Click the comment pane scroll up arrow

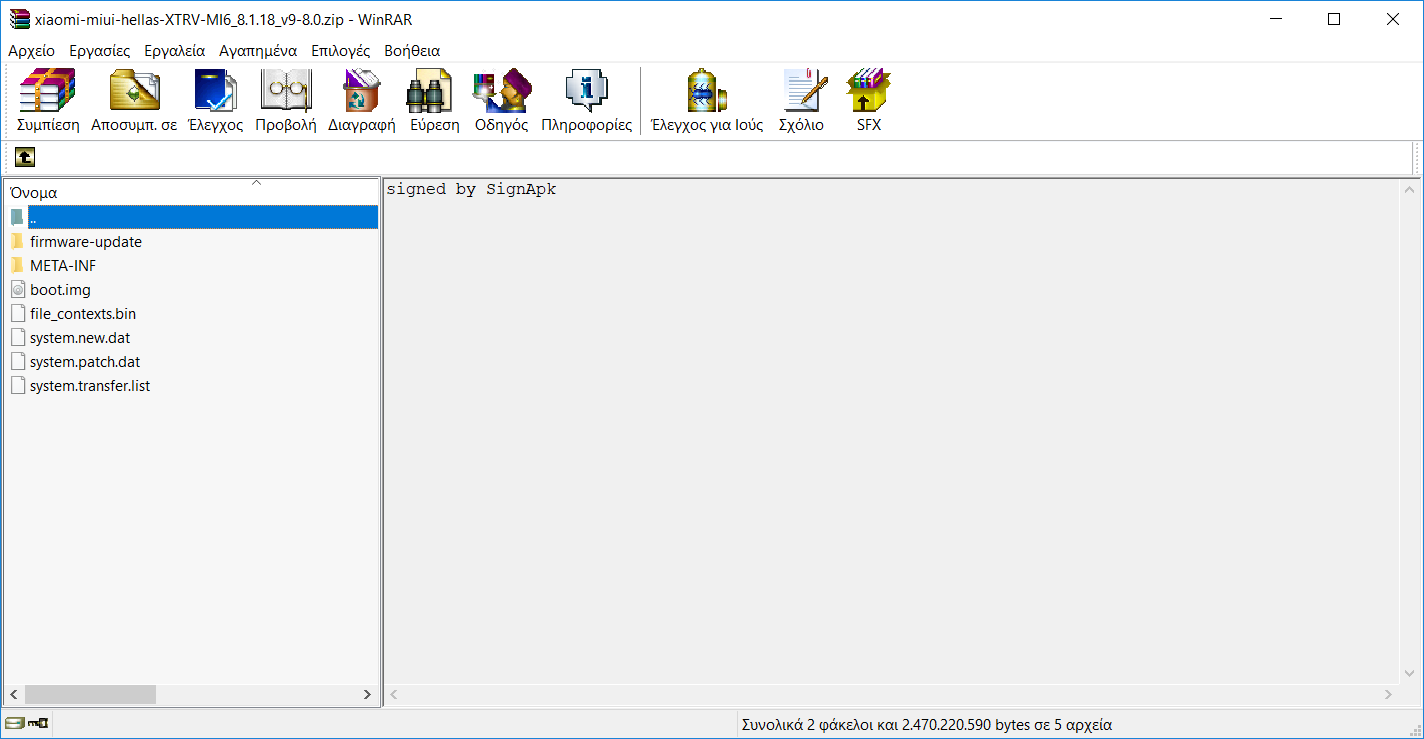point(1409,190)
